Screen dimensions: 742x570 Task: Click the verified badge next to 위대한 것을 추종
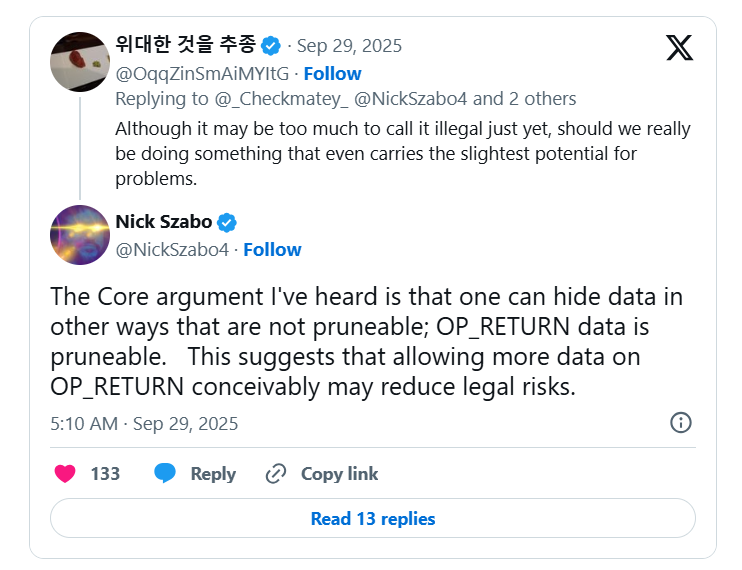tap(271, 46)
